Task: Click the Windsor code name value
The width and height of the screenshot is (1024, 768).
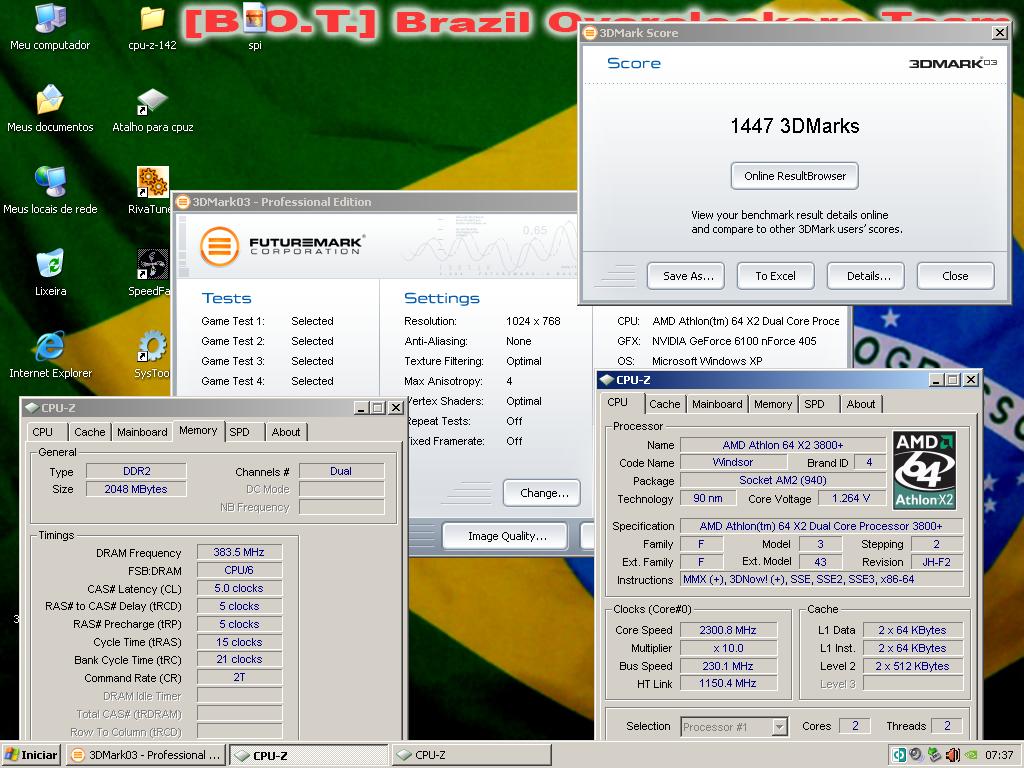Action: (732, 462)
